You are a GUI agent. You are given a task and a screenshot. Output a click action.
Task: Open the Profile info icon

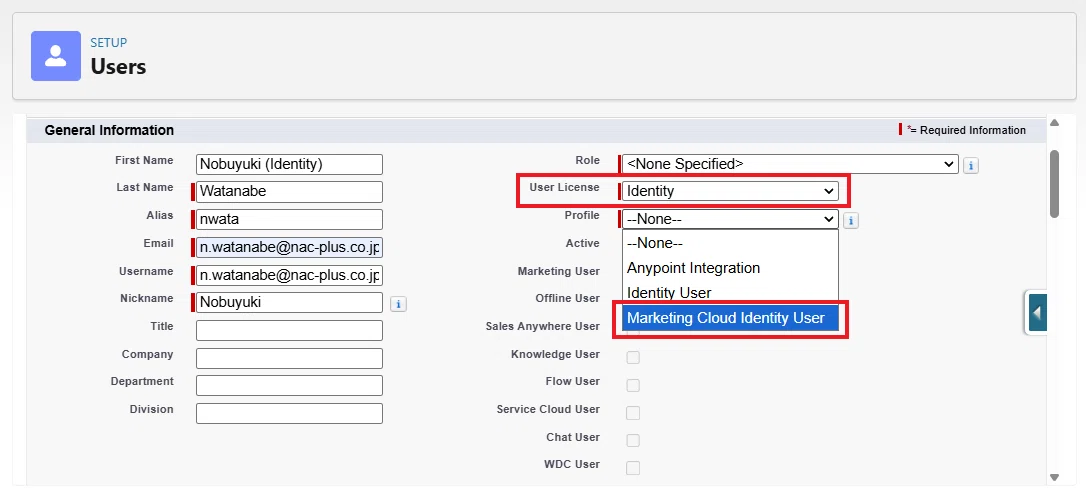pos(851,220)
